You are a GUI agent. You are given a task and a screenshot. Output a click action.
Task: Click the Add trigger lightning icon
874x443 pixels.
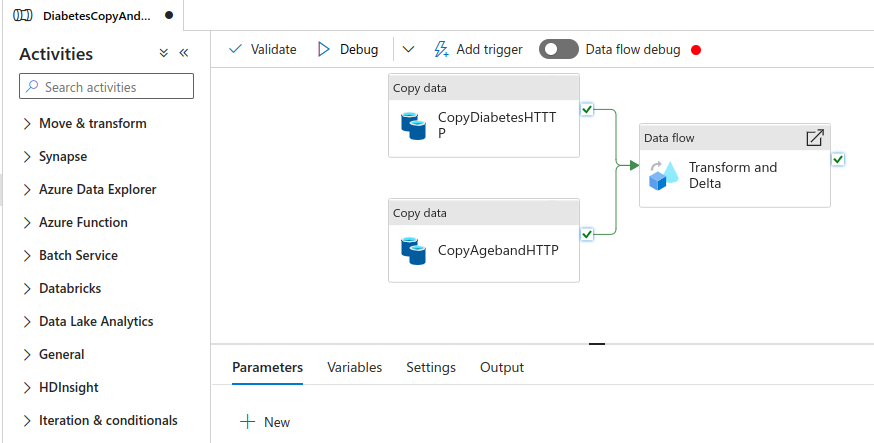pos(441,49)
